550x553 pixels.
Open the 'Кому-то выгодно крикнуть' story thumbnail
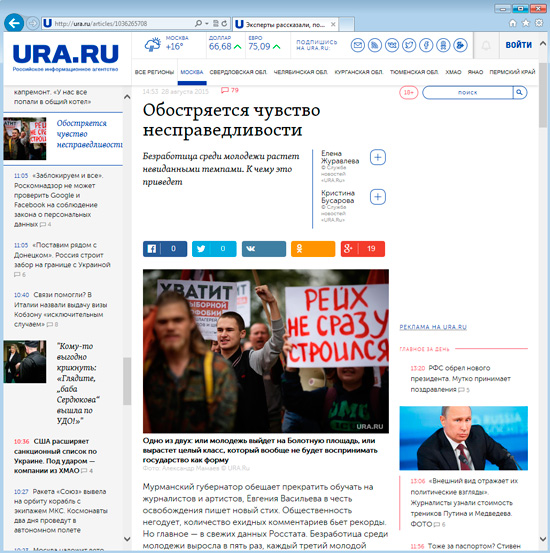[x=25, y=361]
